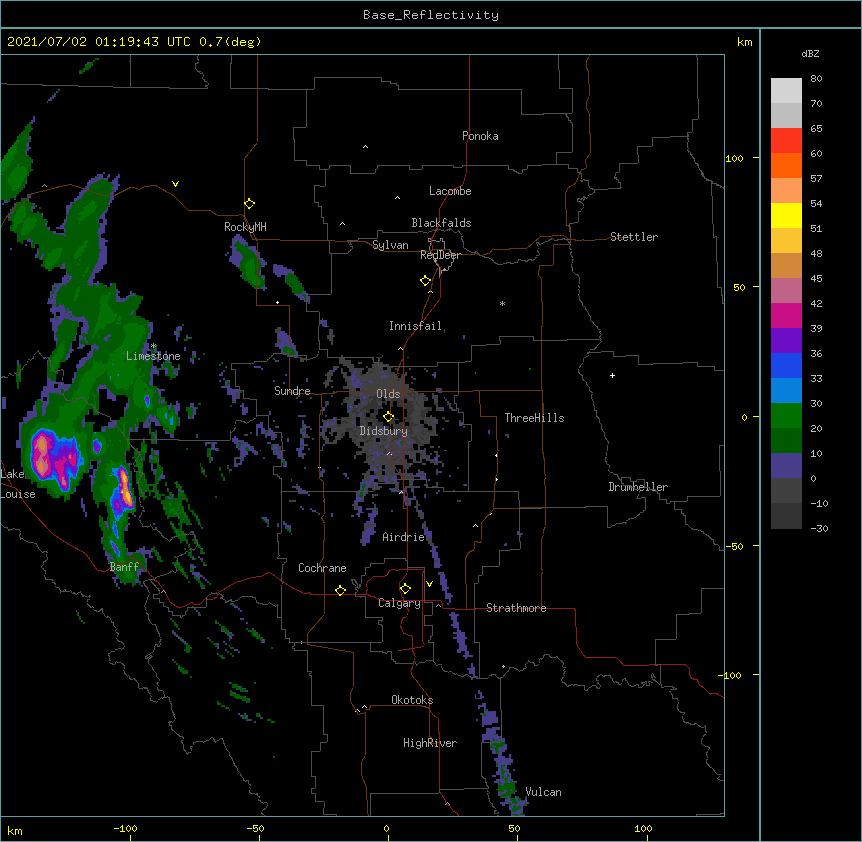Click the Limestone label
The width and height of the screenshot is (862, 842).
point(153,356)
